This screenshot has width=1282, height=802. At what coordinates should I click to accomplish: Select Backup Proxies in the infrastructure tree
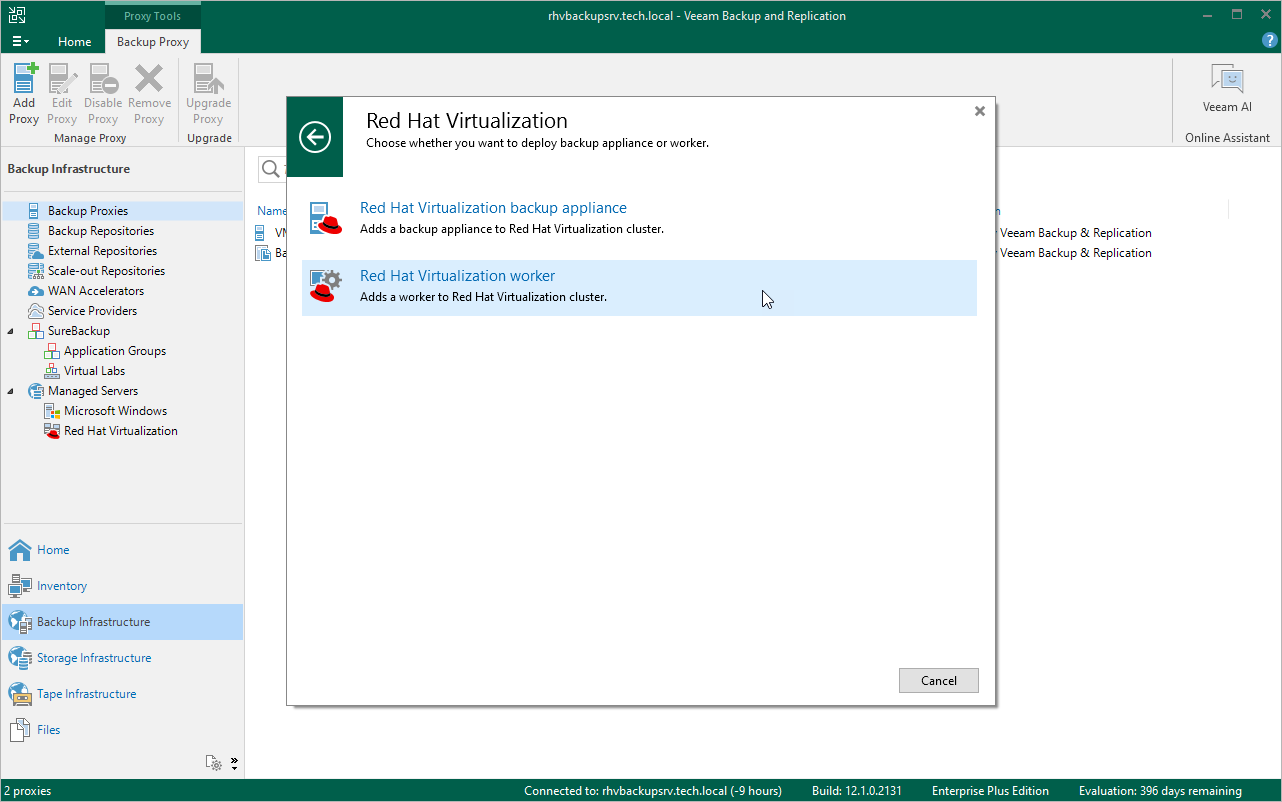(x=88, y=211)
